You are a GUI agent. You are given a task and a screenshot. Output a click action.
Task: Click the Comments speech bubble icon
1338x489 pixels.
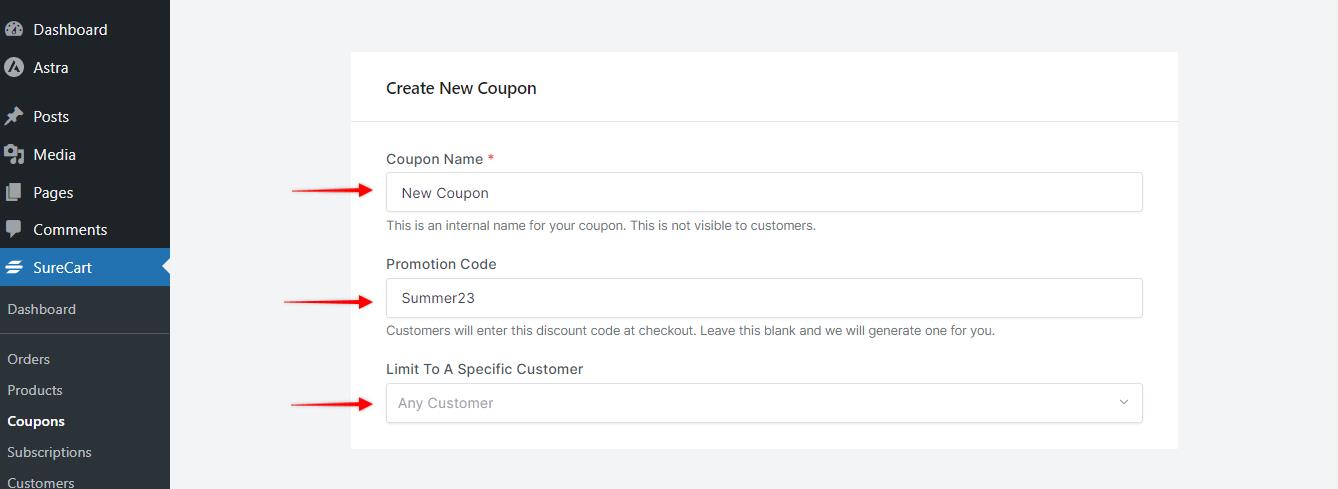point(14,229)
